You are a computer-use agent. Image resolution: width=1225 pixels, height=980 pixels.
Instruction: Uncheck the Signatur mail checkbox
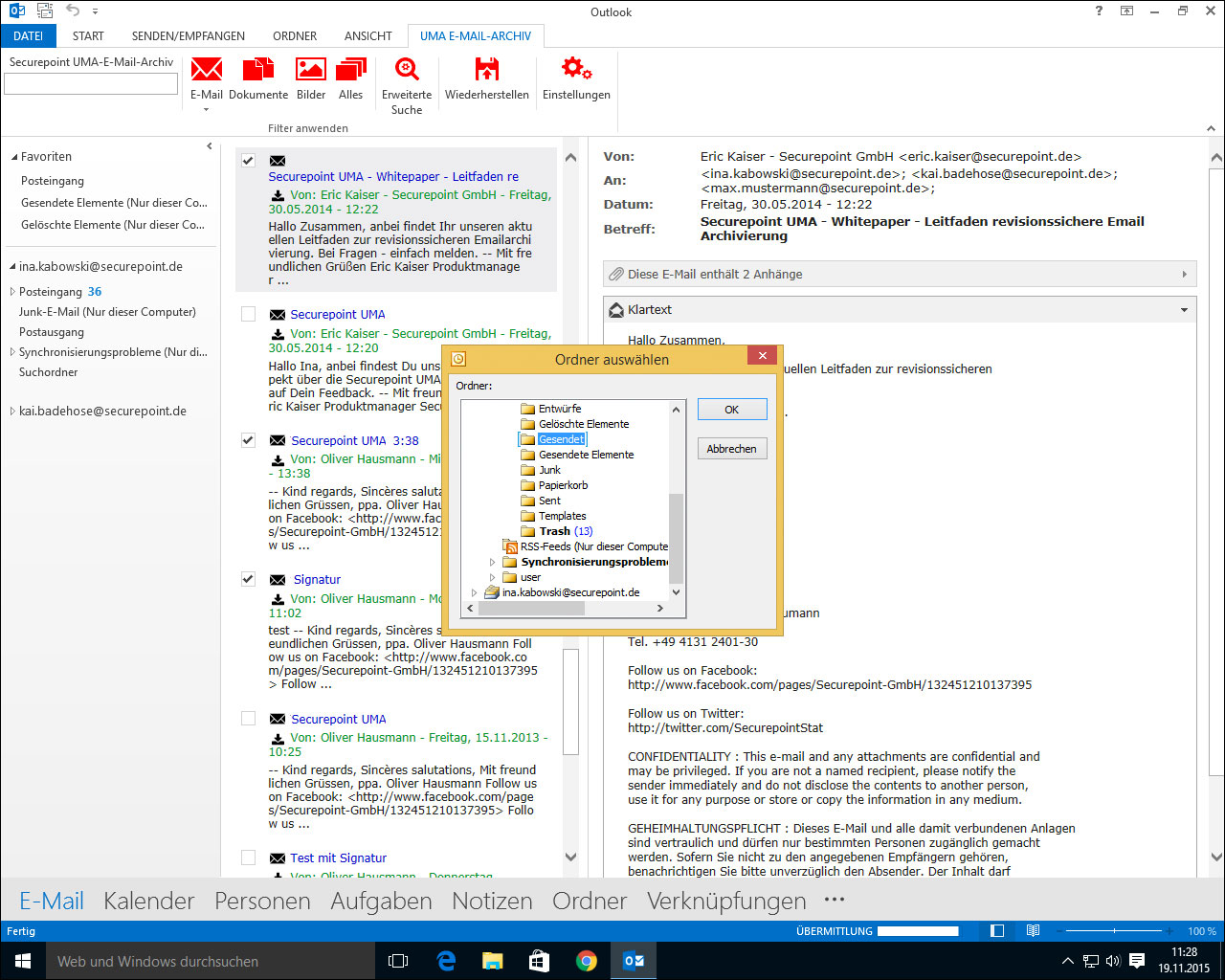coord(248,579)
